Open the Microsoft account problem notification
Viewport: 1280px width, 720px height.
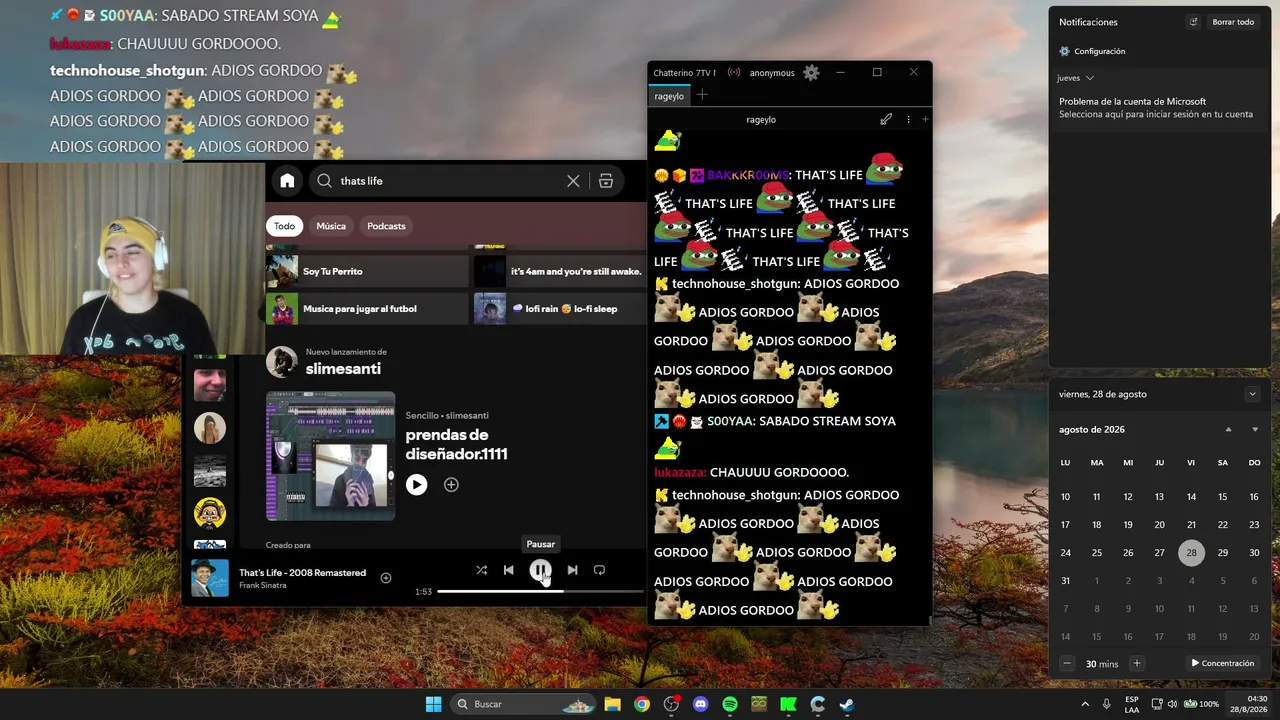1160,108
